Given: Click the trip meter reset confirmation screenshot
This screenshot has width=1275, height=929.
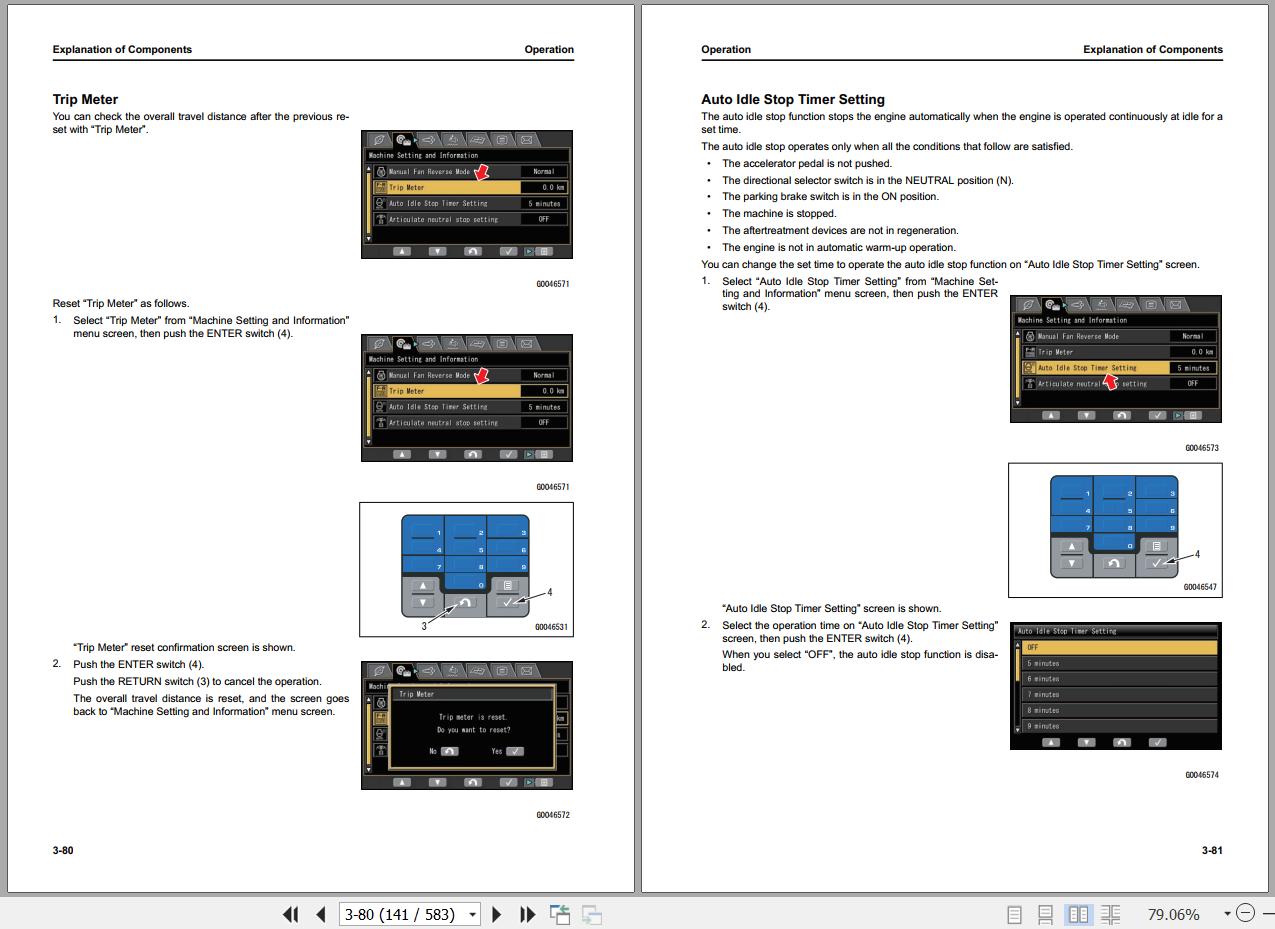Looking at the screenshot, I should point(467,725).
